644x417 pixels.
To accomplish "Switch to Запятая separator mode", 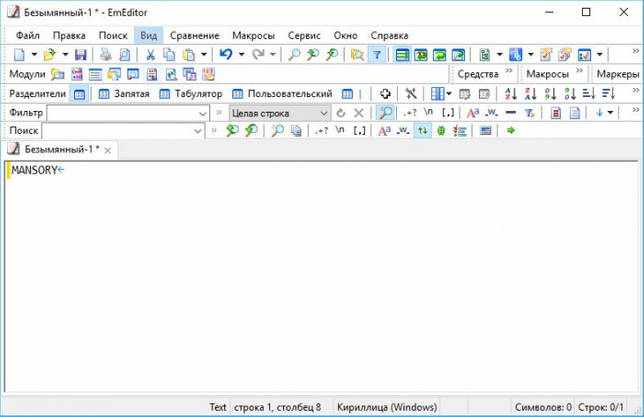I will click(x=124, y=94).
